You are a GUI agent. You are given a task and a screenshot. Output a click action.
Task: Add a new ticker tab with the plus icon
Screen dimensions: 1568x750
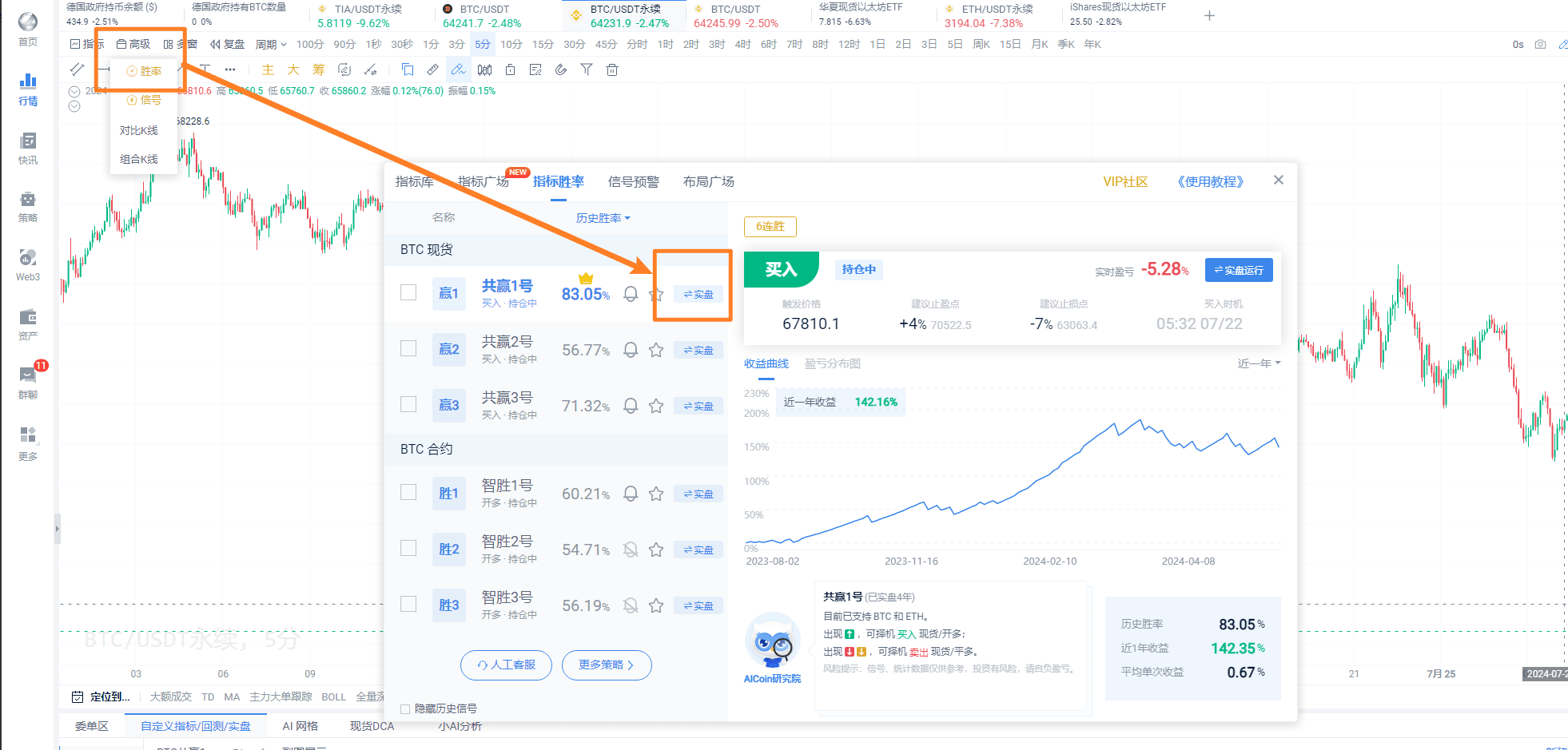click(1209, 16)
